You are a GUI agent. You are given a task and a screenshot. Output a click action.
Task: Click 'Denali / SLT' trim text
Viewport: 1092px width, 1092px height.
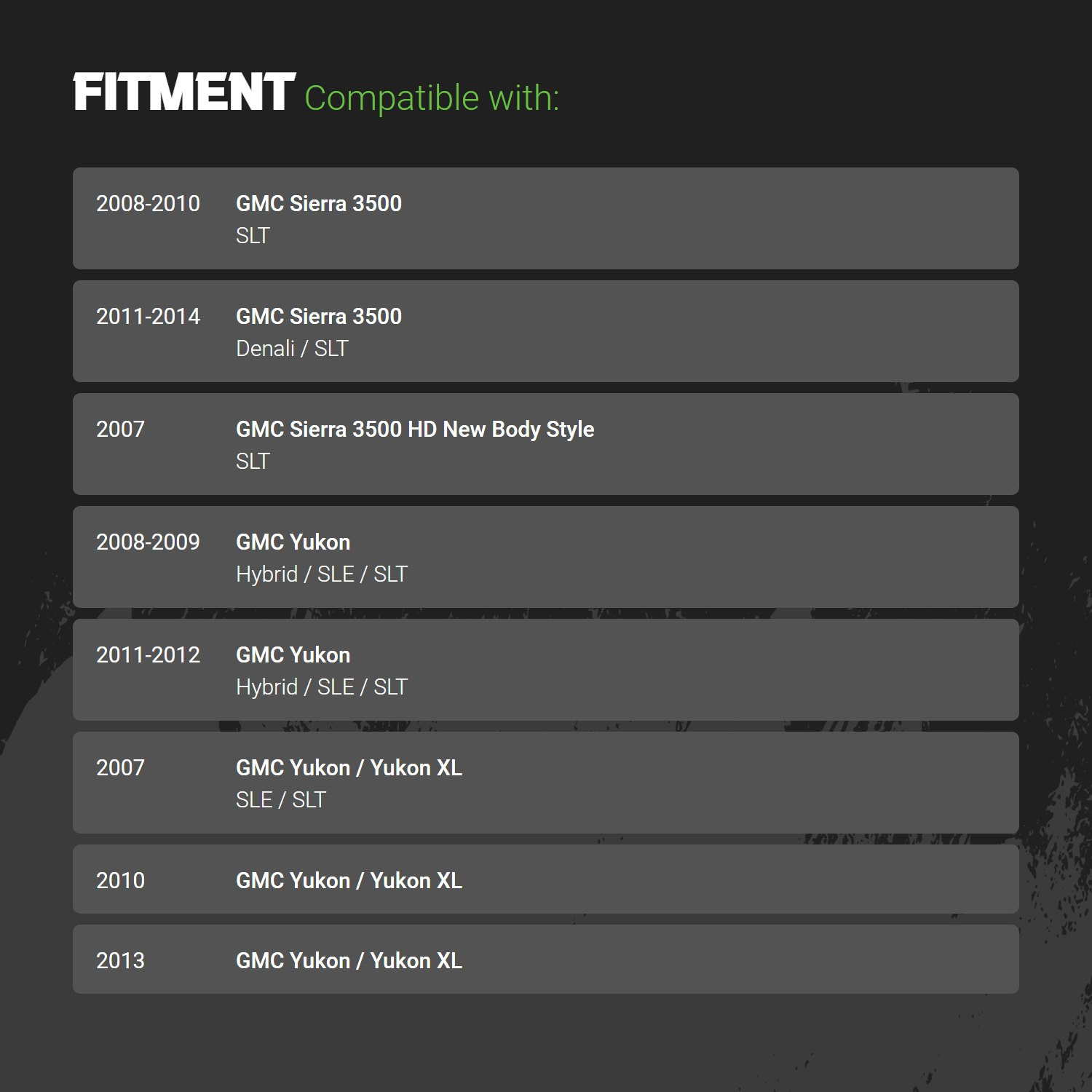pyautogui.click(x=292, y=349)
